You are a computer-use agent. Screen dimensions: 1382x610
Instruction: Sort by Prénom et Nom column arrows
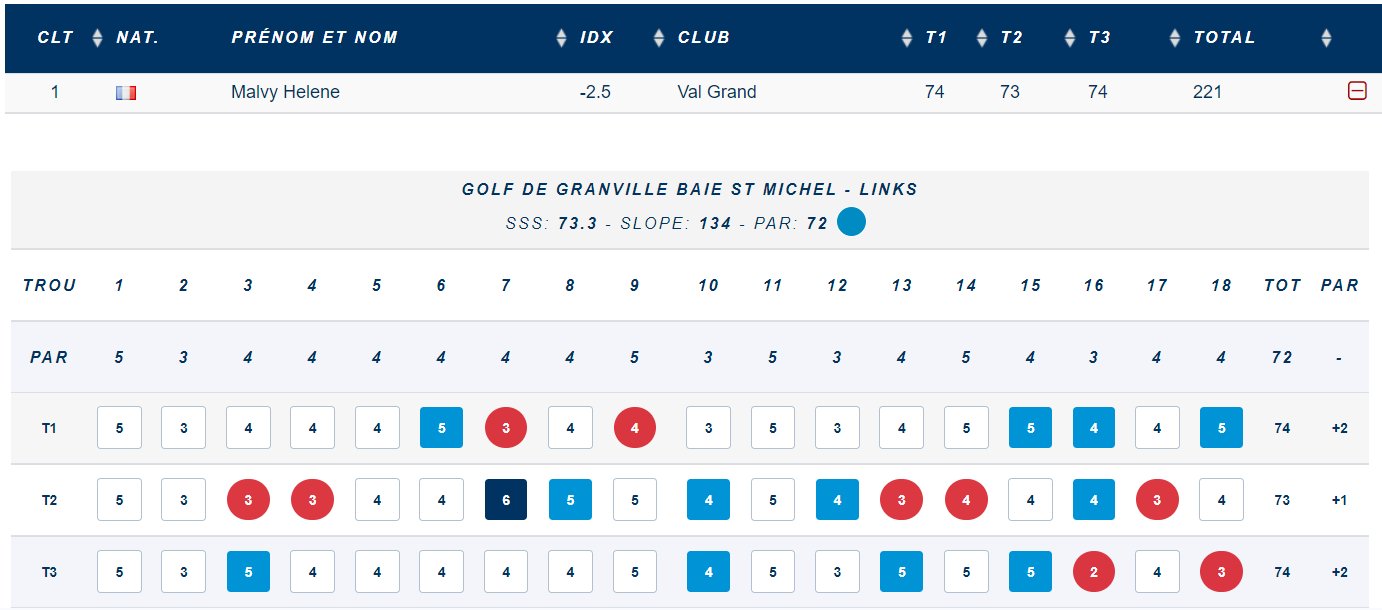pos(561,38)
